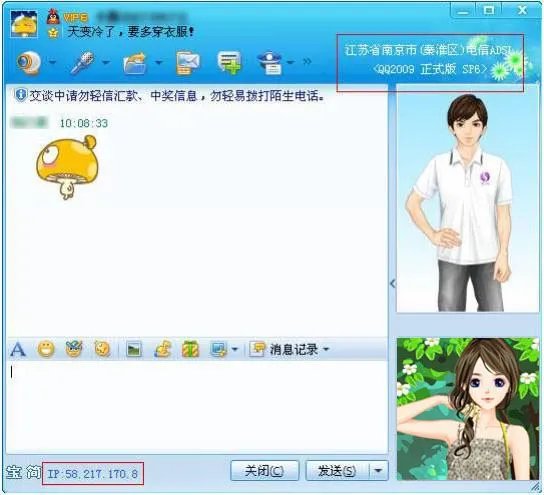
Task: Click the location text 江苏省南京市(秦淮区)电信ADSL
Action: pos(428,50)
